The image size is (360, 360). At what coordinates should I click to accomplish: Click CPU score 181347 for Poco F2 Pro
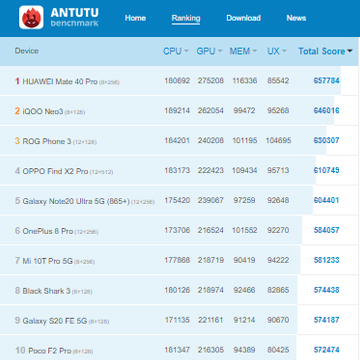[x=177, y=350]
